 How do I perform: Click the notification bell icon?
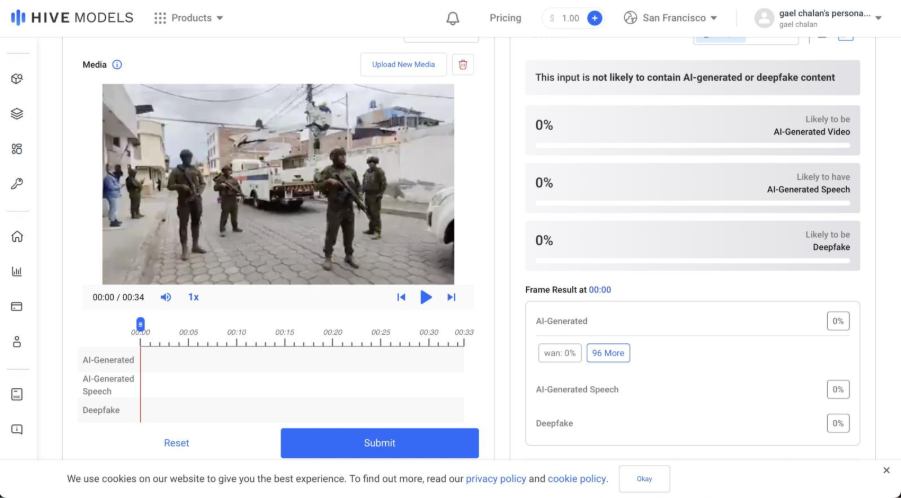(453, 18)
